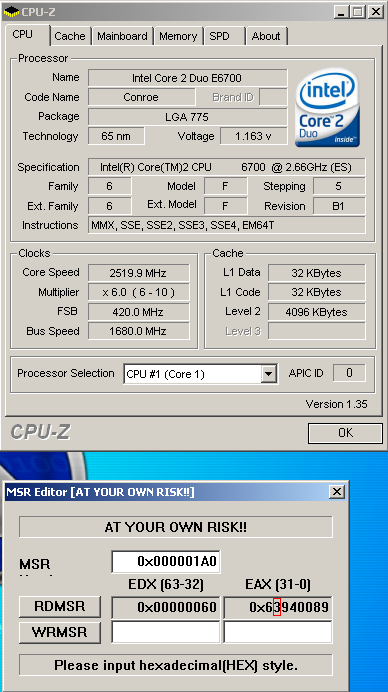Screen dimensions: 388x692
Task: Maximize the CPU-Z window
Action: 357,11
